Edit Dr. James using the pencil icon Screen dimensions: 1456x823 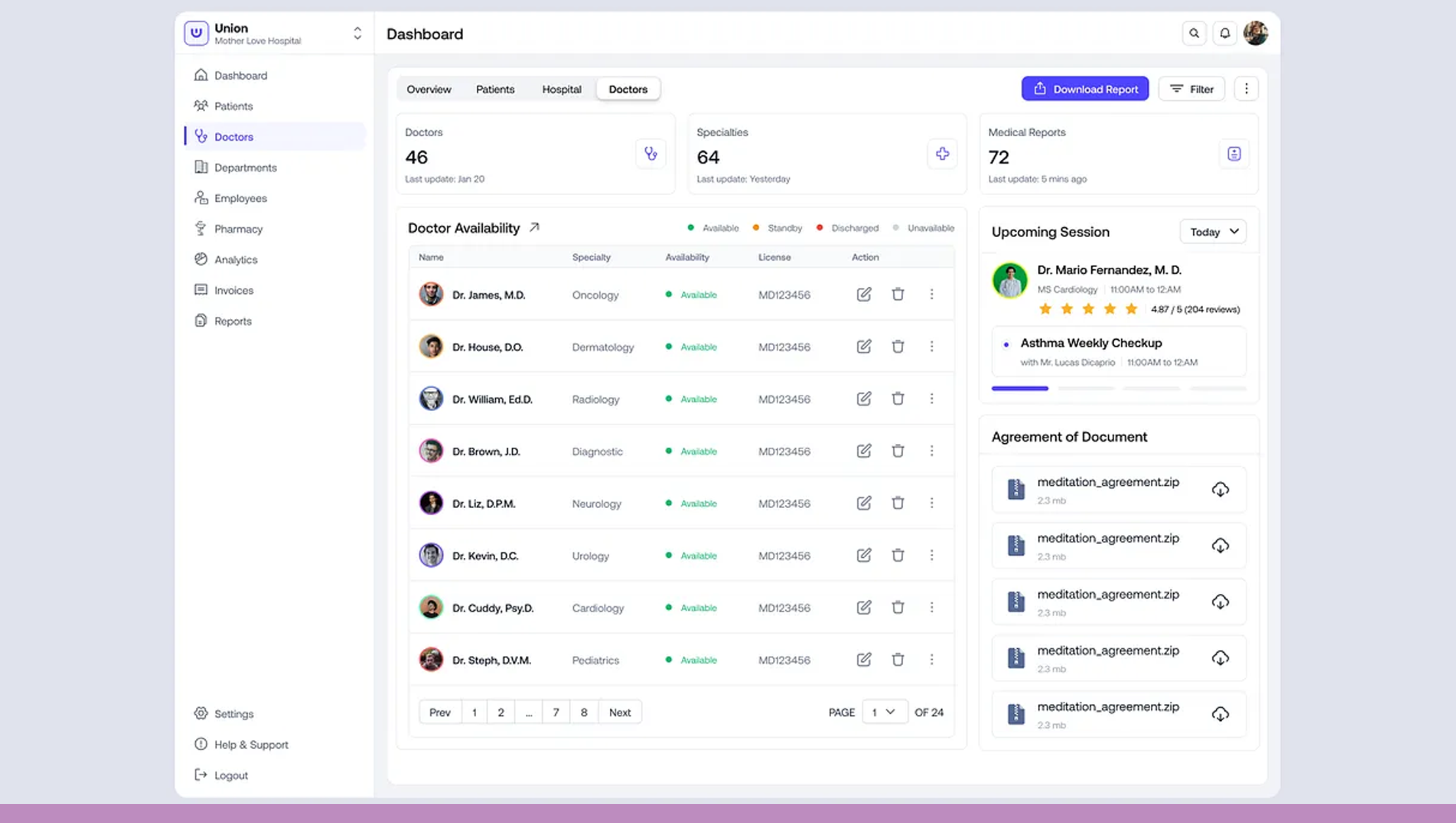tap(864, 295)
